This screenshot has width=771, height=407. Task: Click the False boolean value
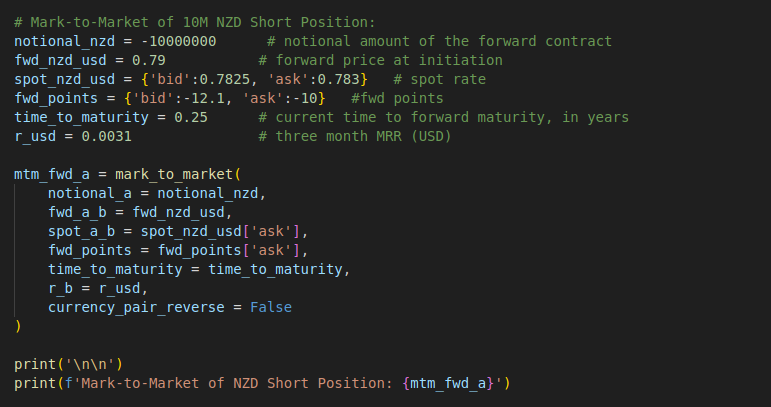tap(270, 307)
